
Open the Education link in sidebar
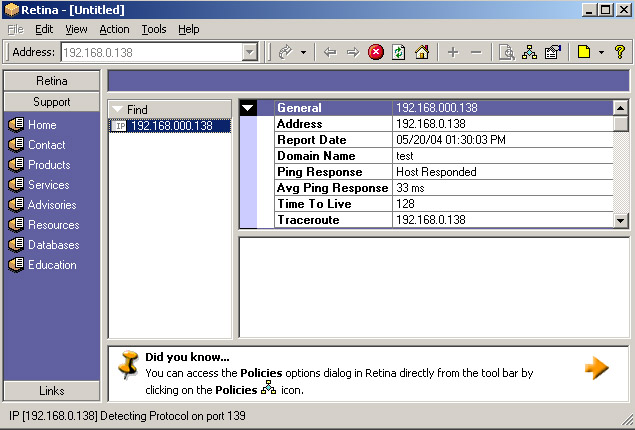click(x=52, y=265)
